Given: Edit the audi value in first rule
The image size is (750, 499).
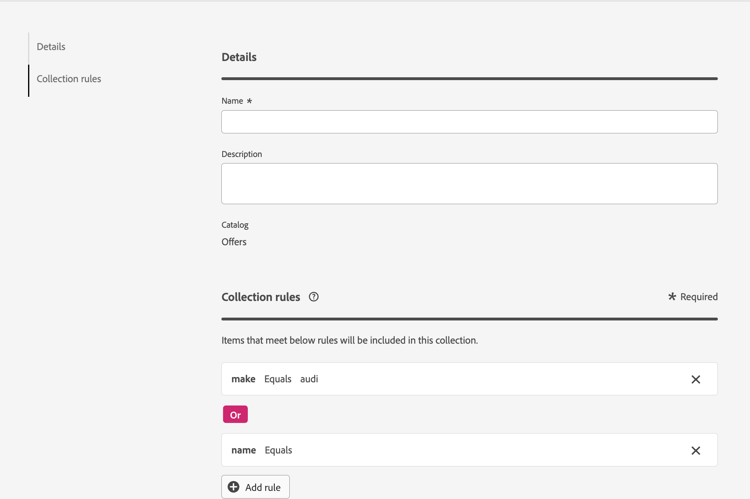Looking at the screenshot, I should point(309,379).
